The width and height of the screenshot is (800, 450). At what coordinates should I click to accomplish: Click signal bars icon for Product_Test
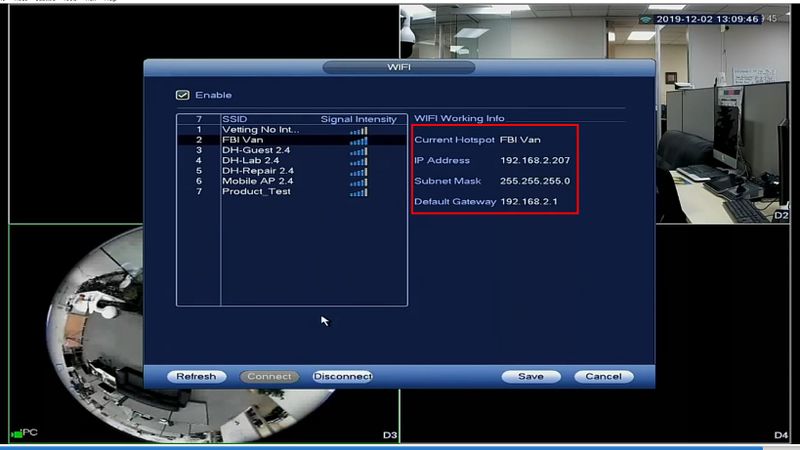pos(359,192)
